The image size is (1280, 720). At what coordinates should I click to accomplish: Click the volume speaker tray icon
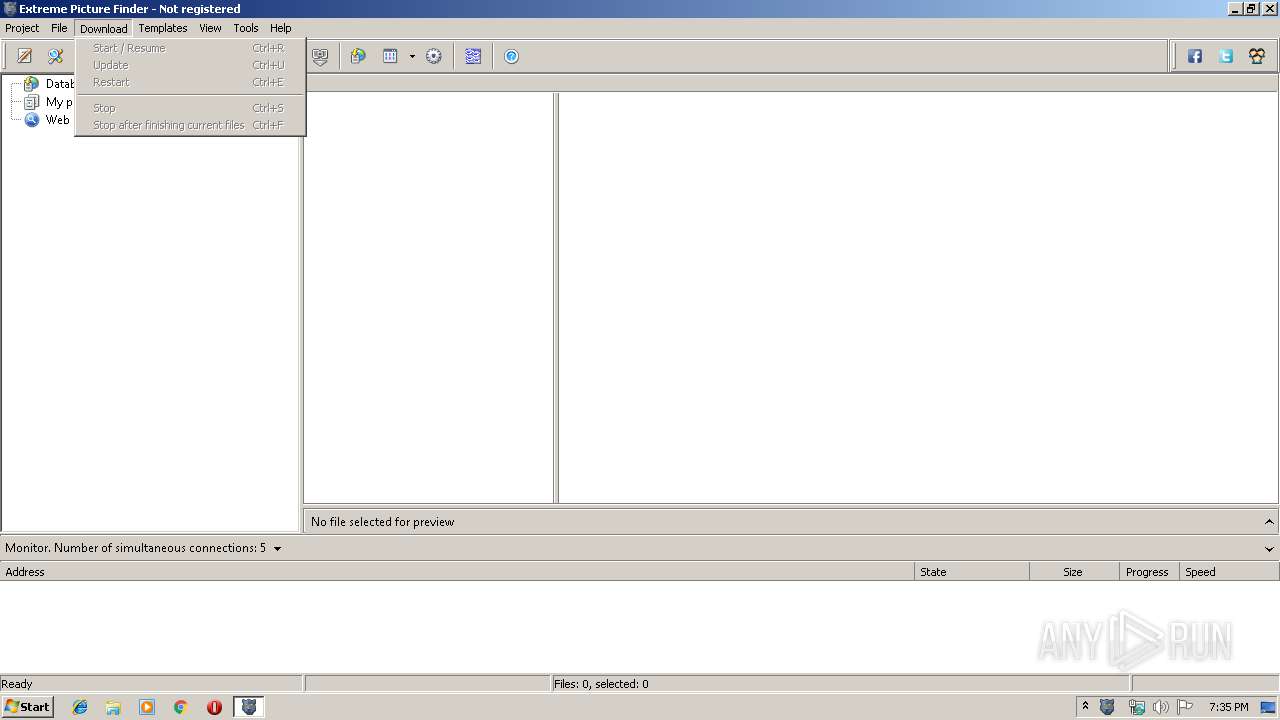pos(1160,707)
